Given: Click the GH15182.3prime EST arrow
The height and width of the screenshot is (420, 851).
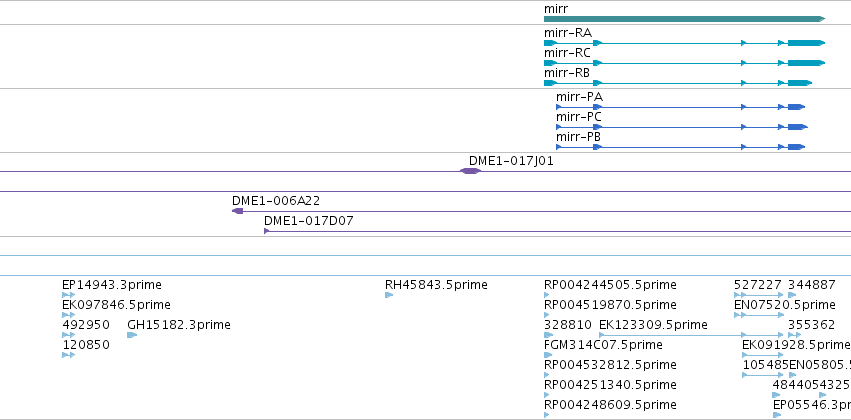Looking at the screenshot, I should point(132,335).
